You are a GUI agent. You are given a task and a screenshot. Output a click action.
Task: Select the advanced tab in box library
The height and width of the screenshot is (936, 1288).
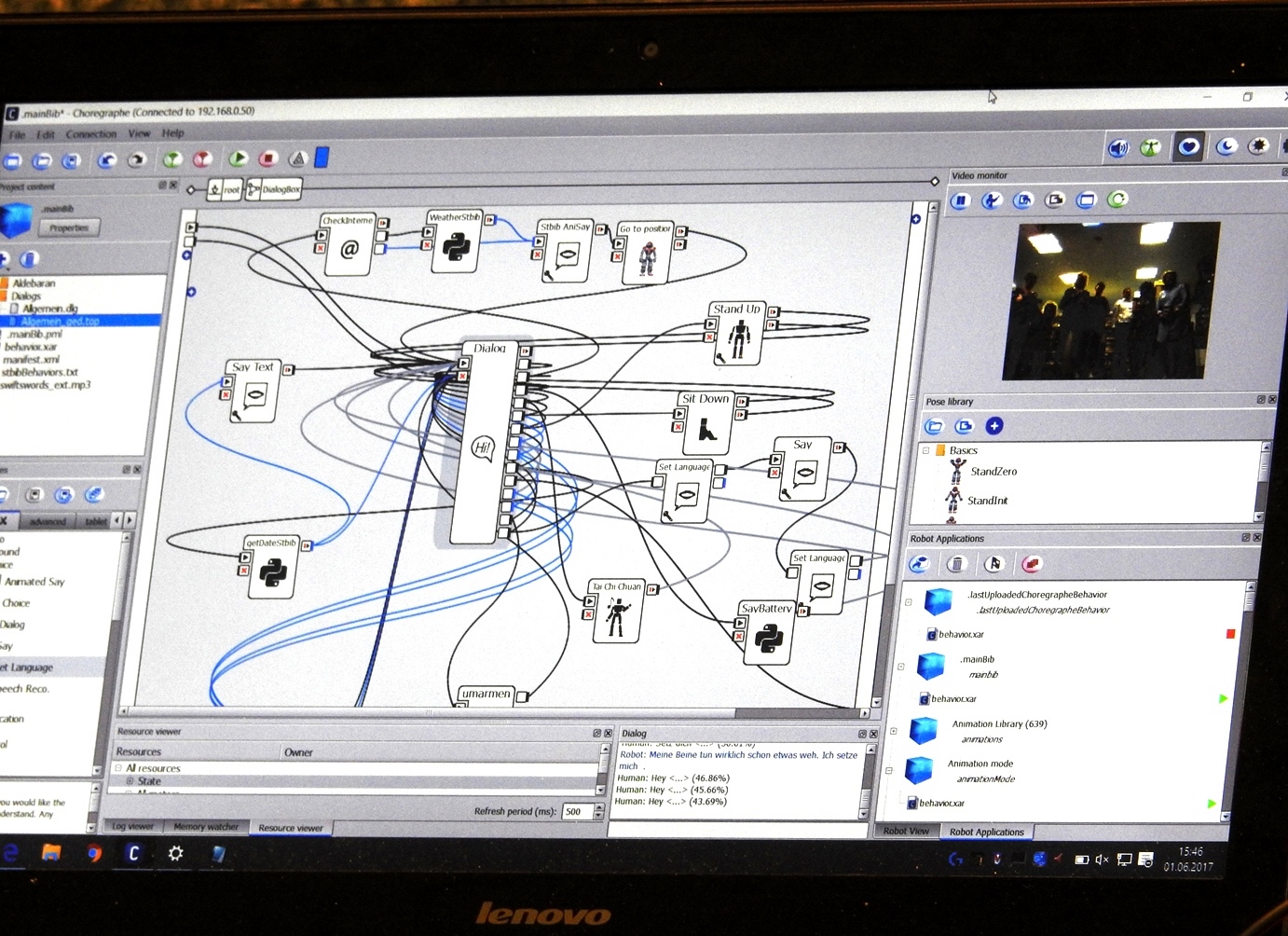coord(48,521)
